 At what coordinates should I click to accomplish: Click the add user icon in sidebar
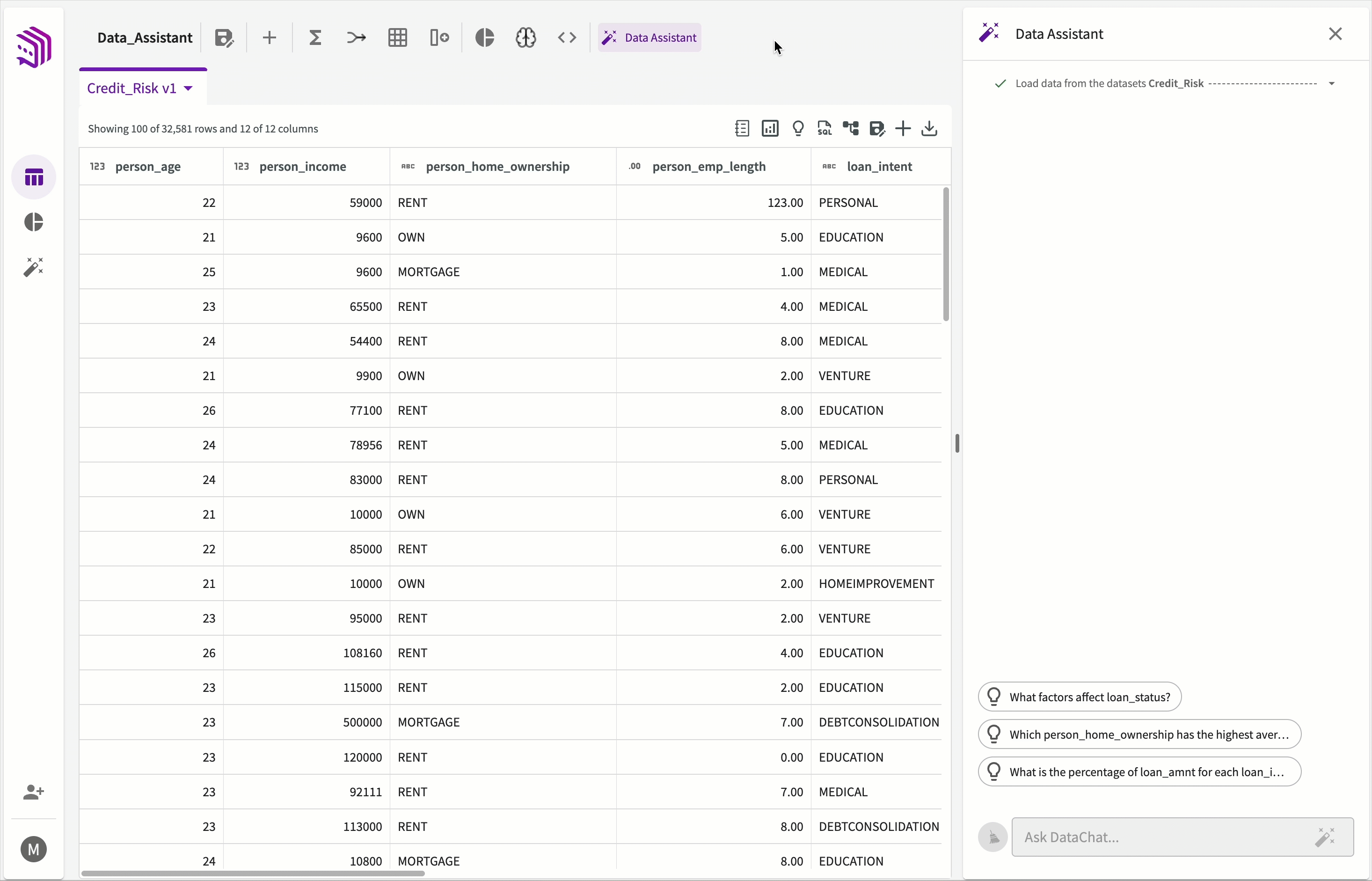point(34,793)
